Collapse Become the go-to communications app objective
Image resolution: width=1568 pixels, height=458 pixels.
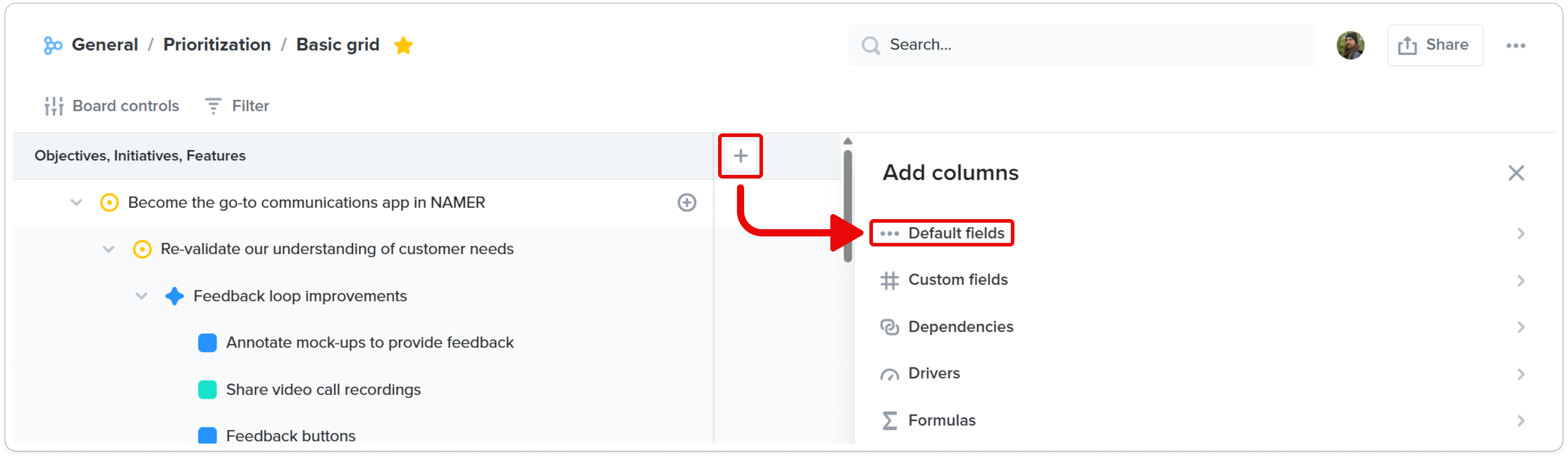coord(76,203)
